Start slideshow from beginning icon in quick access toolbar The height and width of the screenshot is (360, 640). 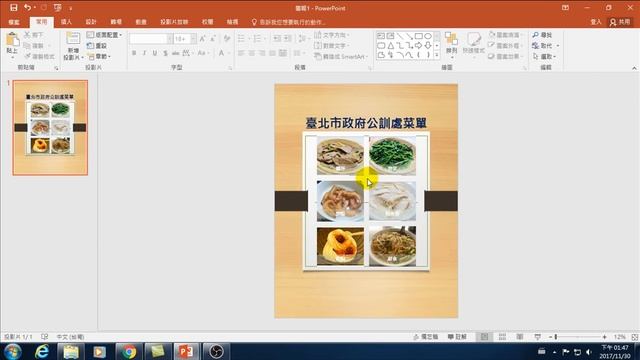[x=58, y=7]
